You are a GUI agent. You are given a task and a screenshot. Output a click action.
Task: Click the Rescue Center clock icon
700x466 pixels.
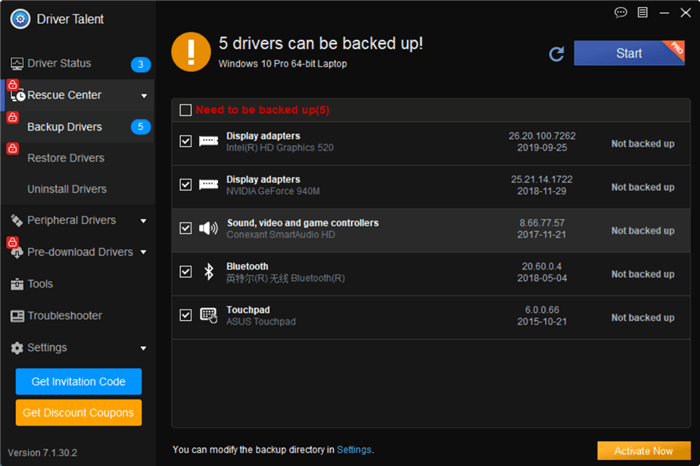[x=18, y=96]
